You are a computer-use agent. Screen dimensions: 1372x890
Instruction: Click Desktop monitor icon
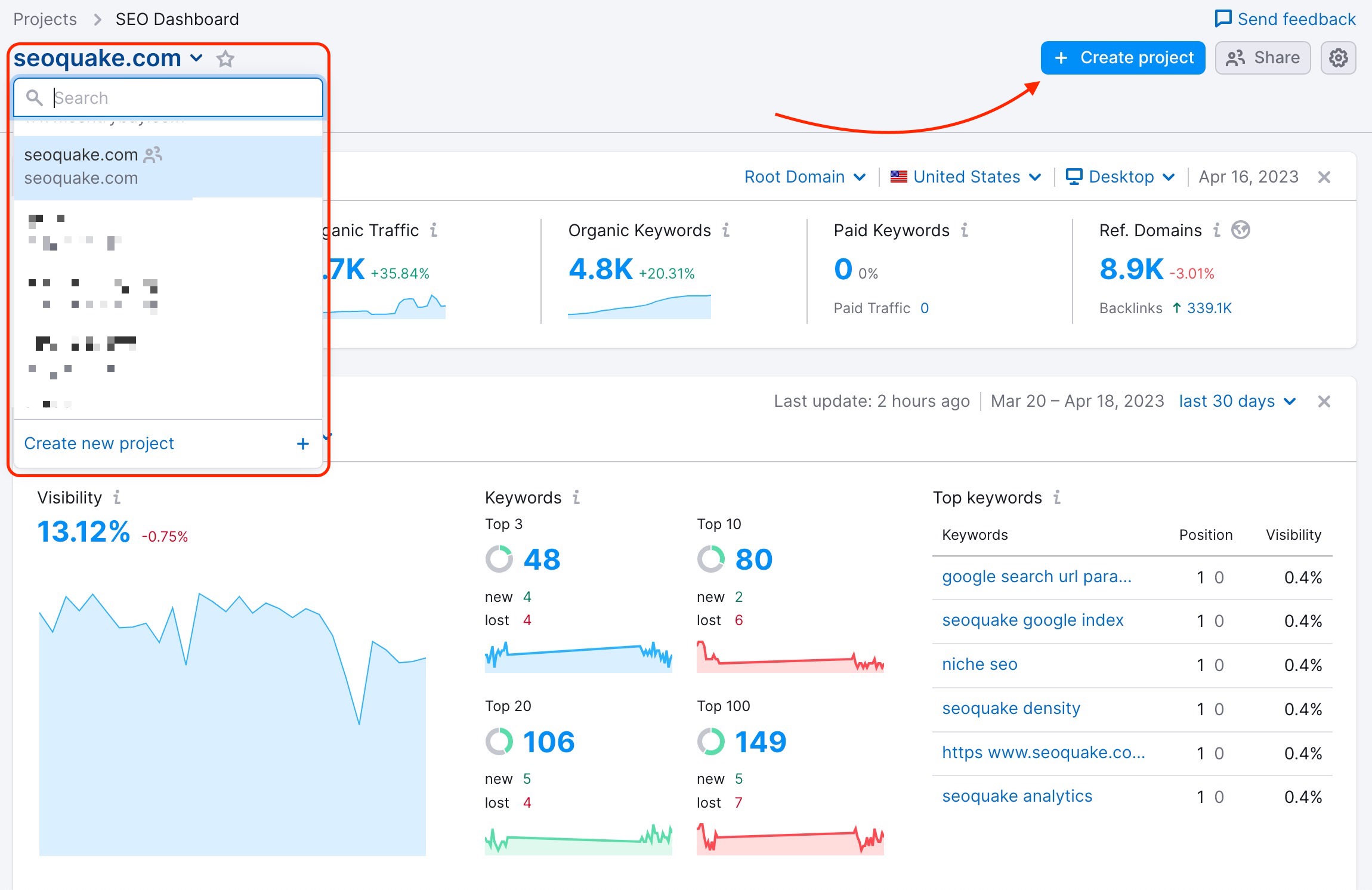pyautogui.click(x=1074, y=177)
